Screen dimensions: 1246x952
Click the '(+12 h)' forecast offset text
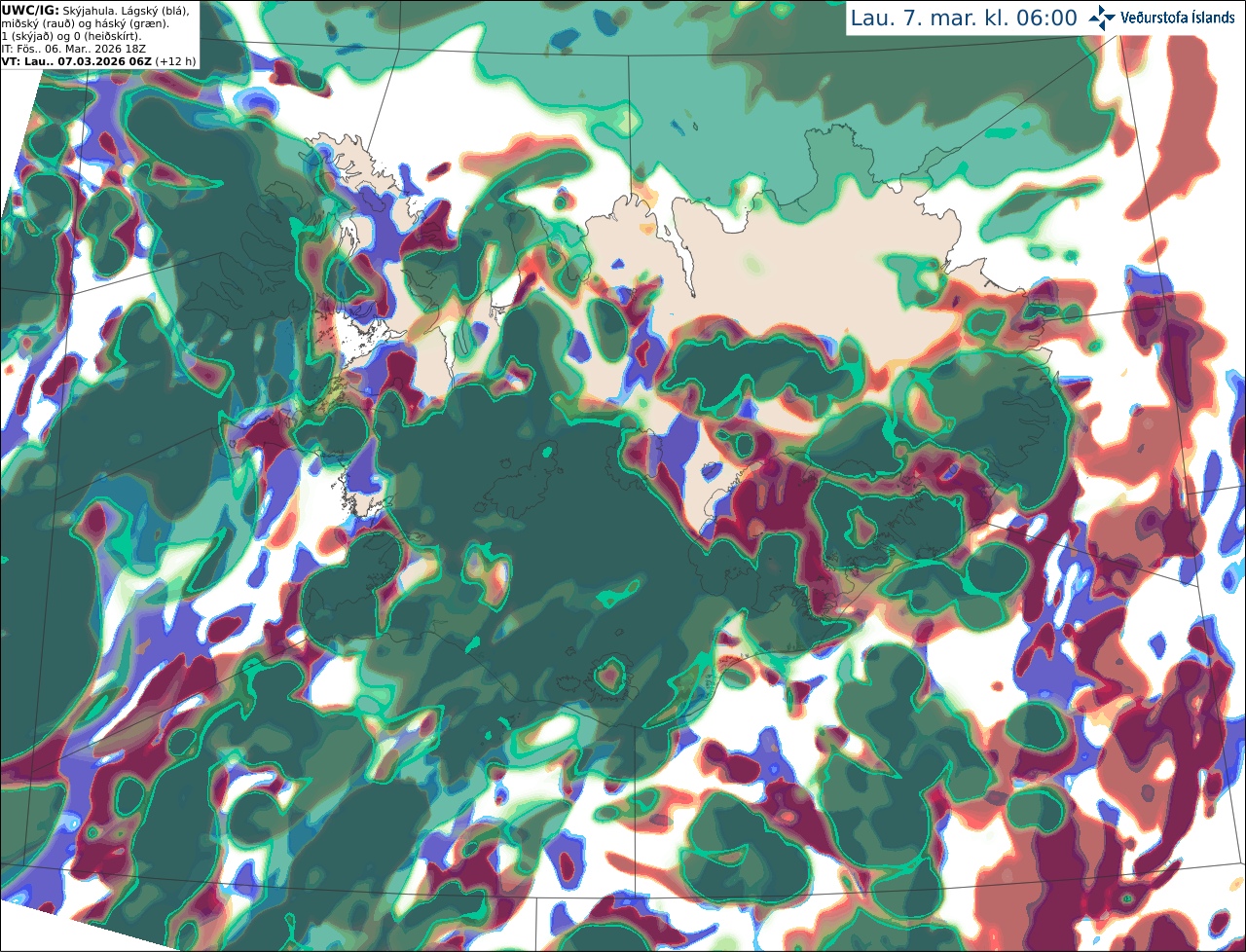(x=175, y=61)
